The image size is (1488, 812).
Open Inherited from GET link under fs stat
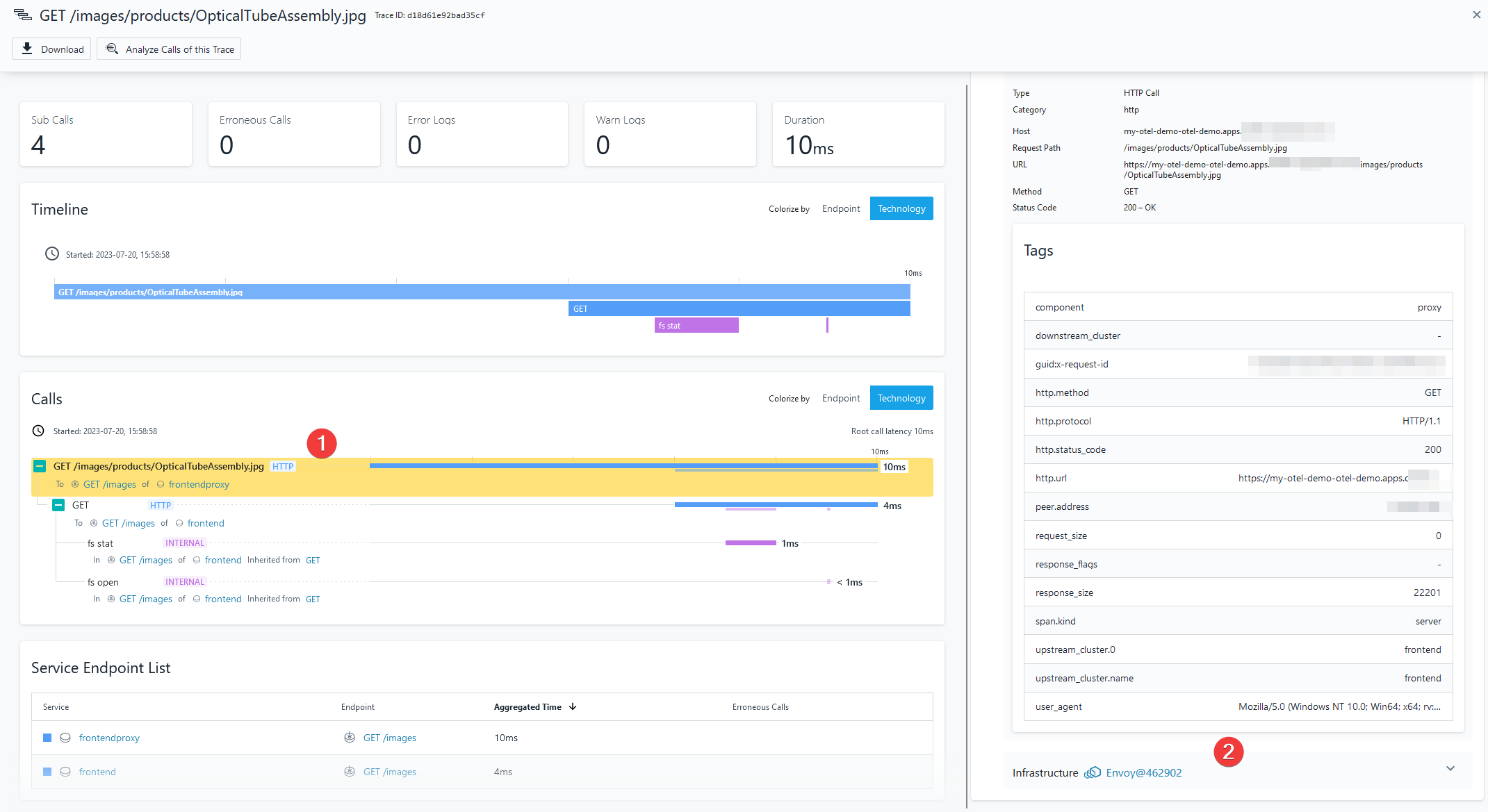[x=313, y=560]
